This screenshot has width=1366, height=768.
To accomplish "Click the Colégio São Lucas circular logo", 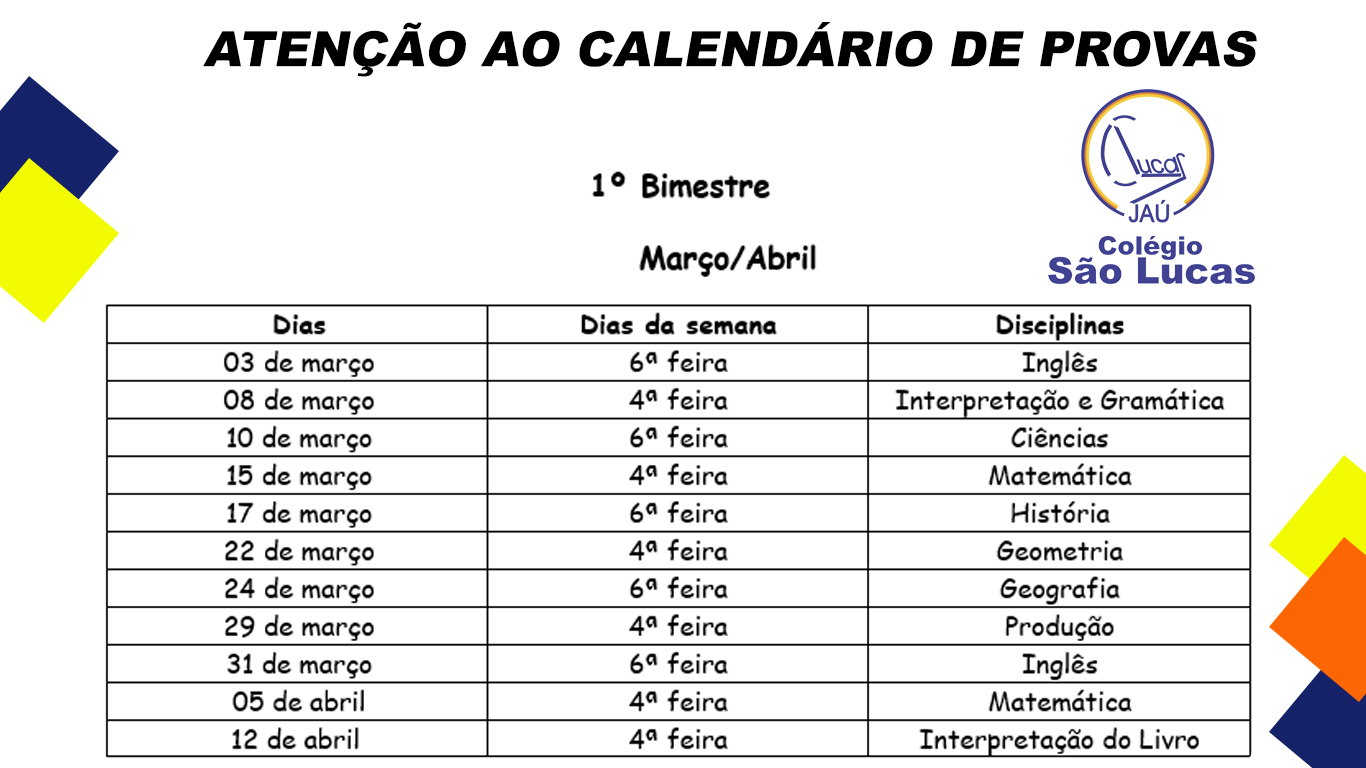I will (1147, 155).
